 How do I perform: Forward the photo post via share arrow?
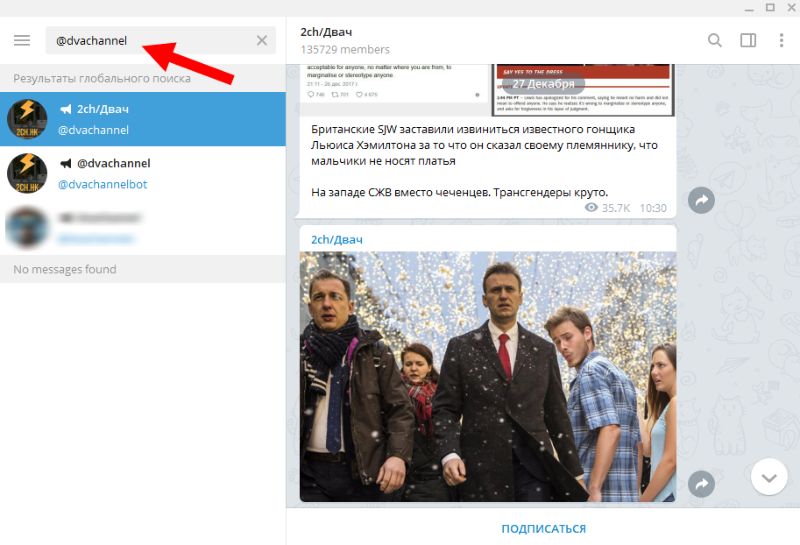click(x=701, y=484)
